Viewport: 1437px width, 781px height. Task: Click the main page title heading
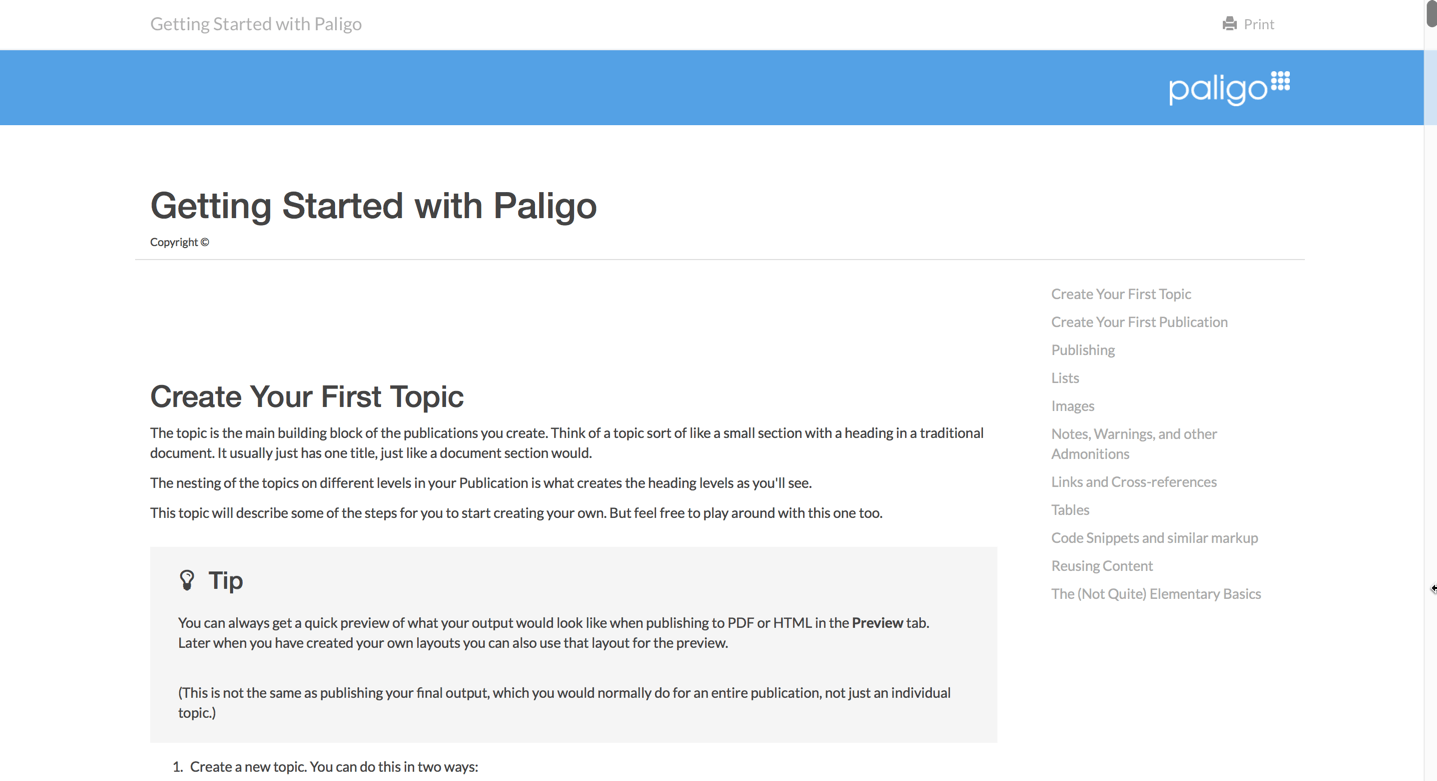coord(372,206)
